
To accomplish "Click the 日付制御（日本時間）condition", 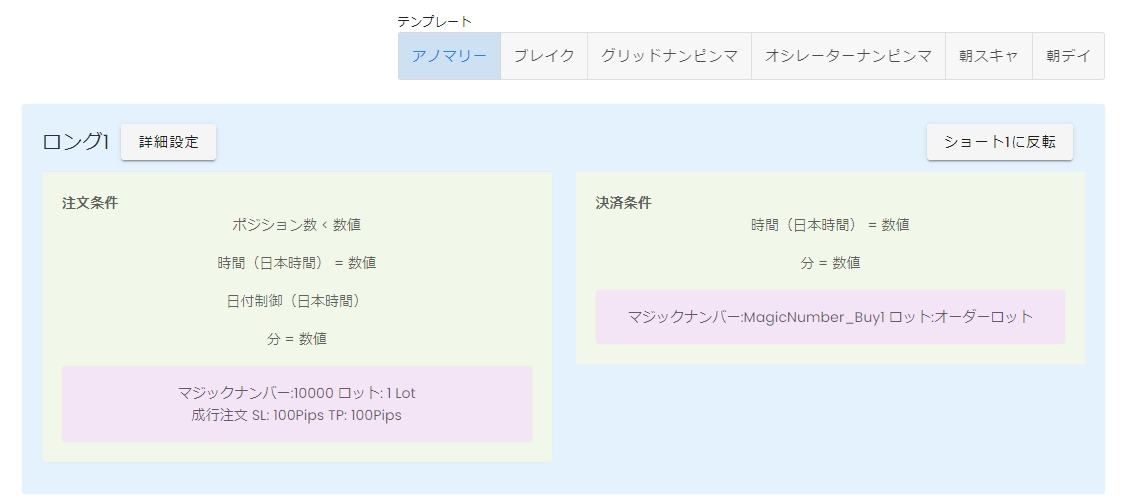I will point(296,301).
